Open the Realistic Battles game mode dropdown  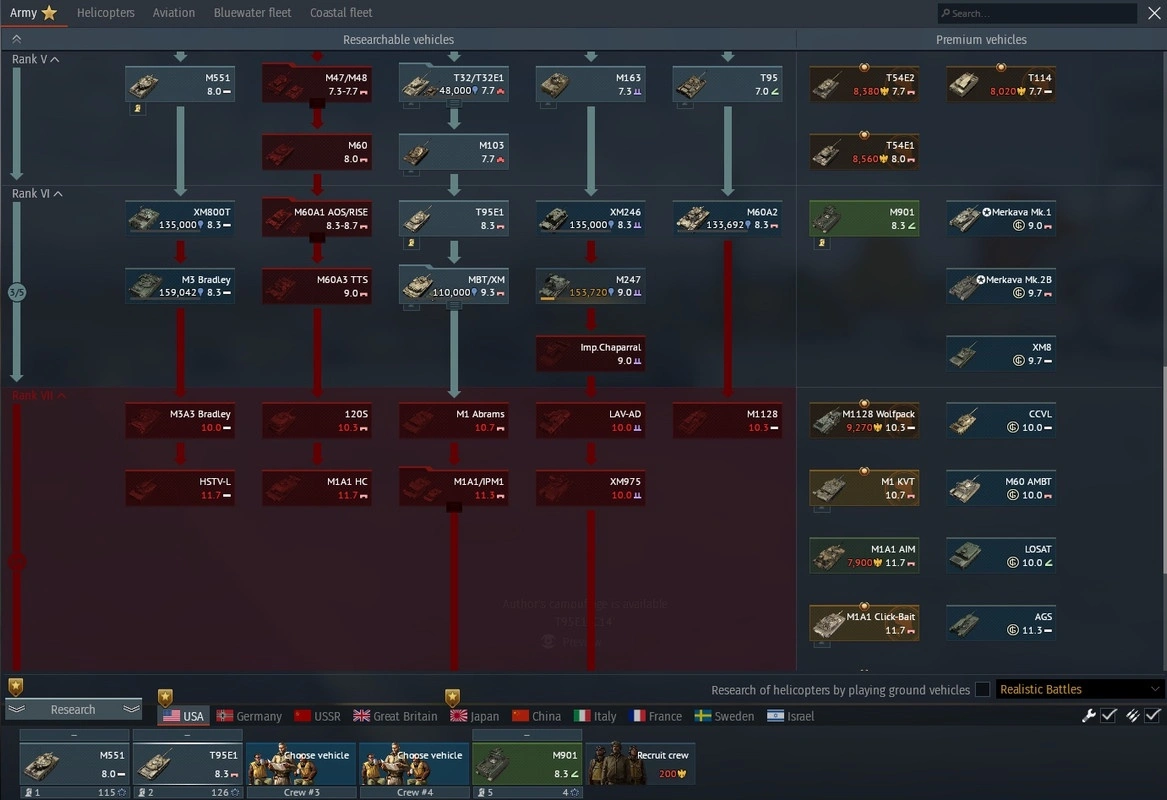(1080, 690)
